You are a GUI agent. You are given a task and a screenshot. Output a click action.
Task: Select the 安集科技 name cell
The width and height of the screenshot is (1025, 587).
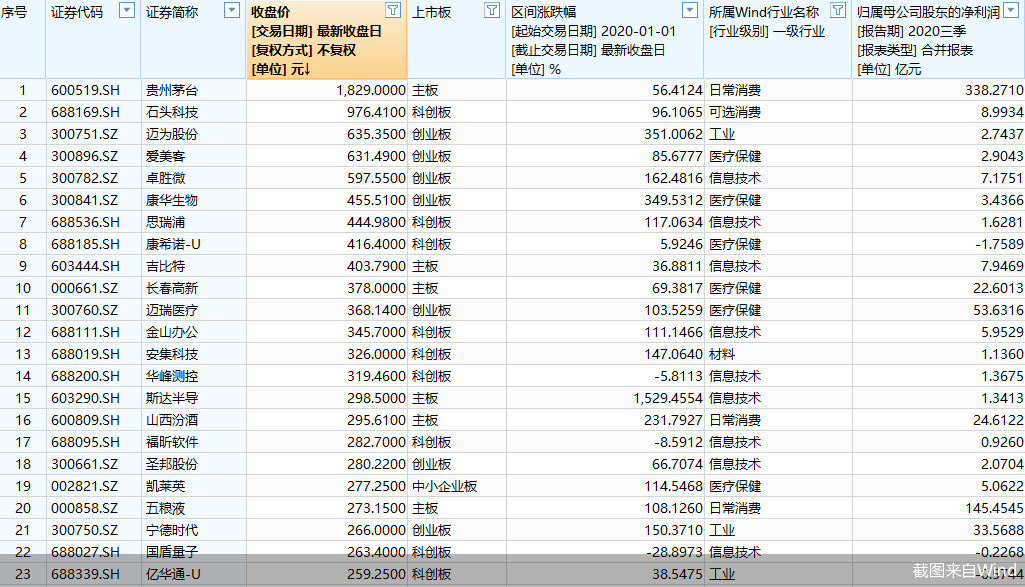pos(172,354)
